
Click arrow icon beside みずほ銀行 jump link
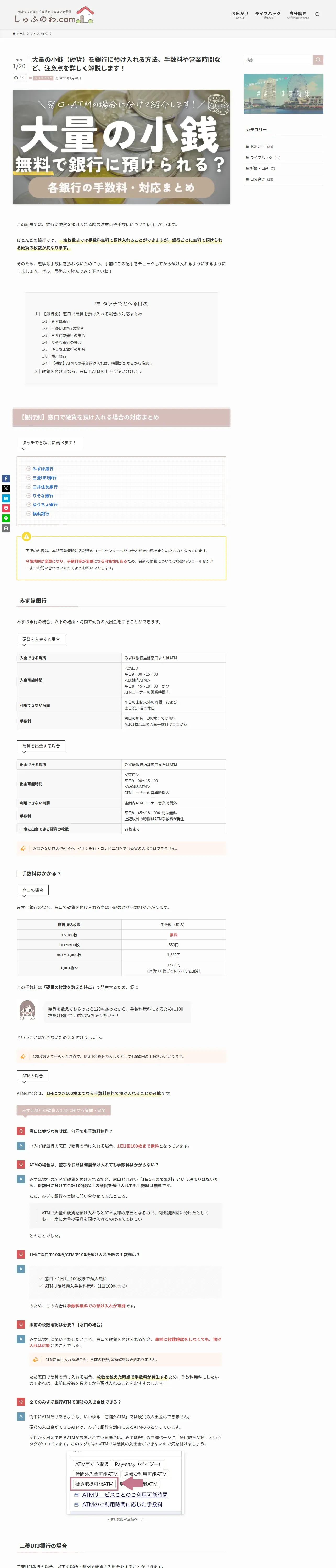pyautogui.click(x=29, y=469)
